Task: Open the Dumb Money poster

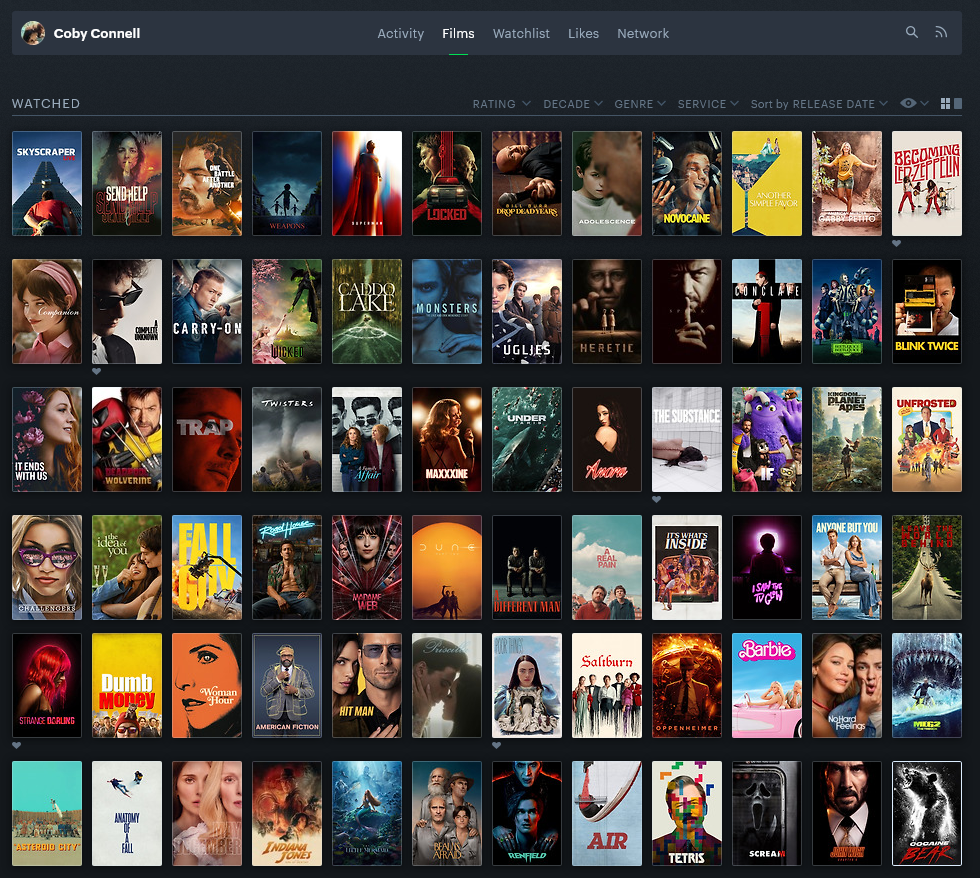Action: pyautogui.click(x=127, y=686)
